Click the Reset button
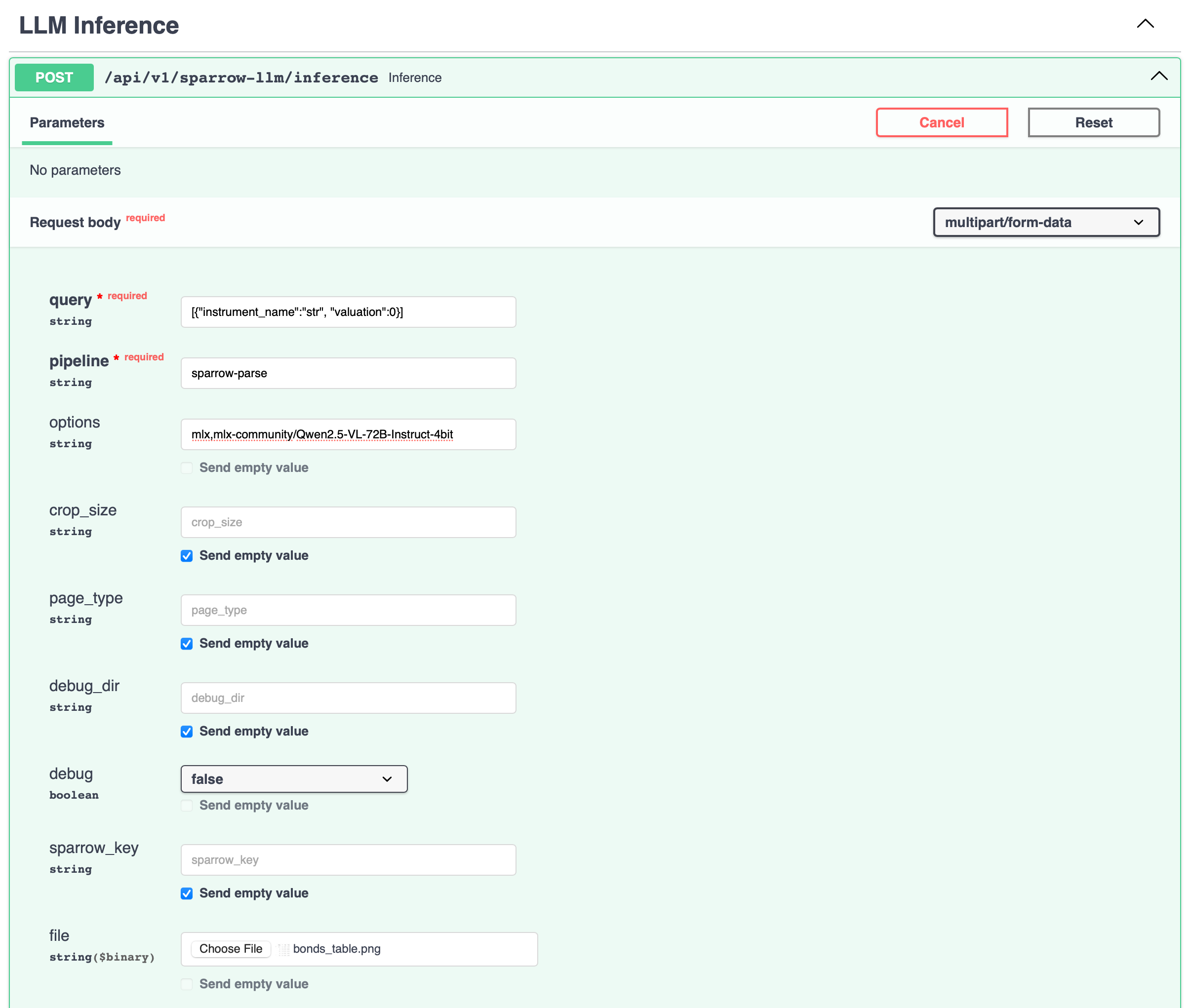Screen dimensions: 1190x1008 pos(1093,123)
